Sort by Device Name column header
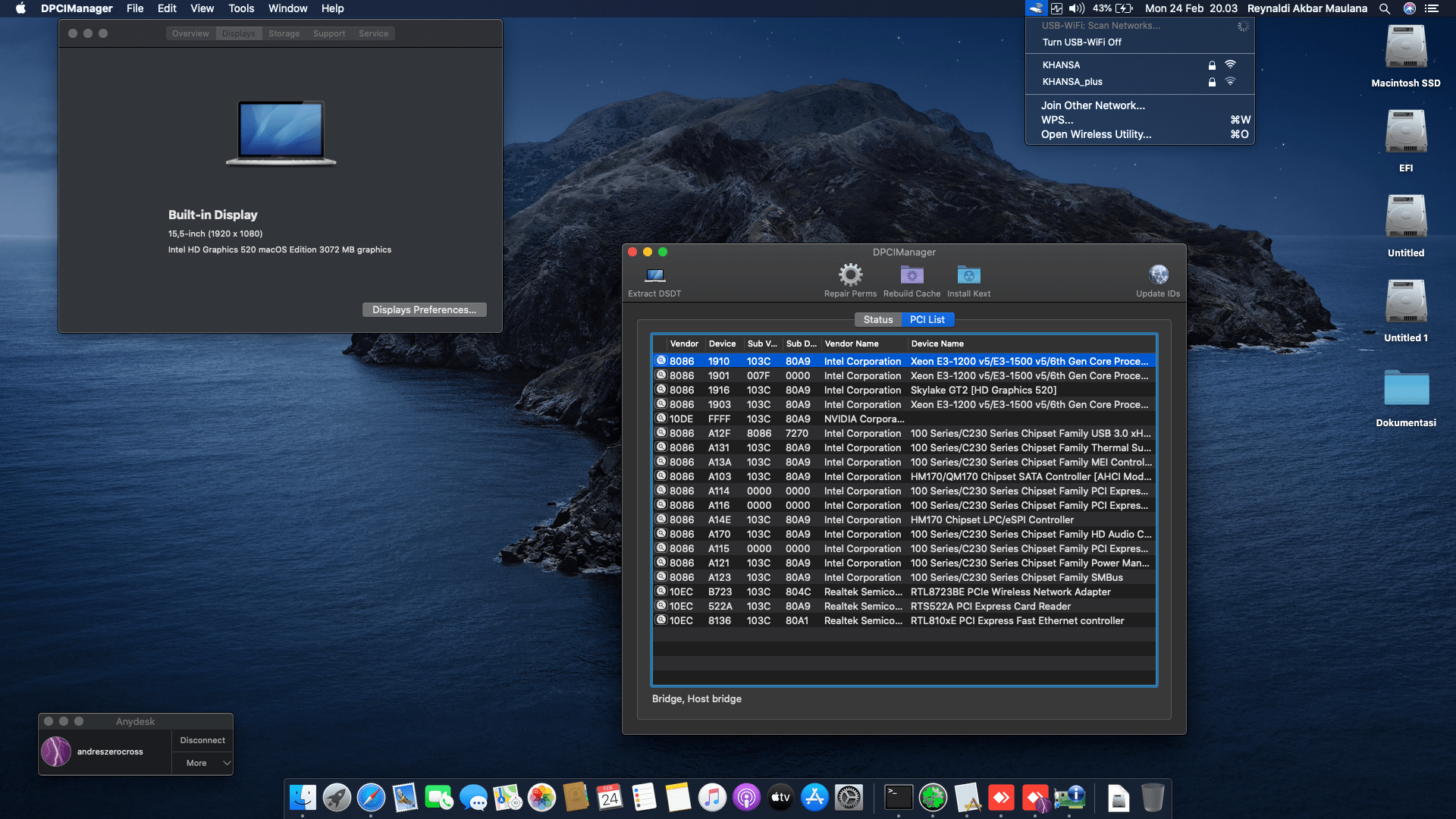This screenshot has height=819, width=1456. pyautogui.click(x=937, y=344)
